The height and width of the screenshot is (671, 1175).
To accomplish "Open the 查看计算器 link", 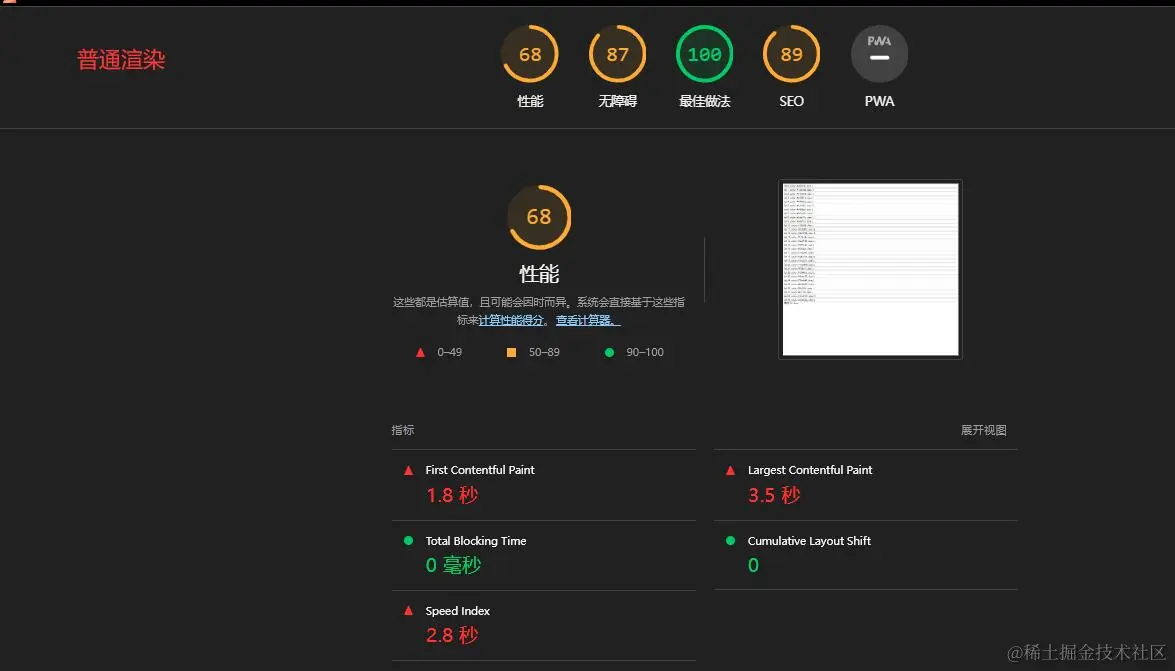I will 588,320.
